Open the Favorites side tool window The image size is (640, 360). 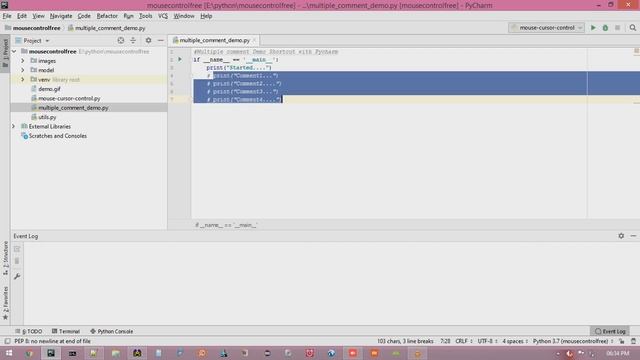coord(5,302)
